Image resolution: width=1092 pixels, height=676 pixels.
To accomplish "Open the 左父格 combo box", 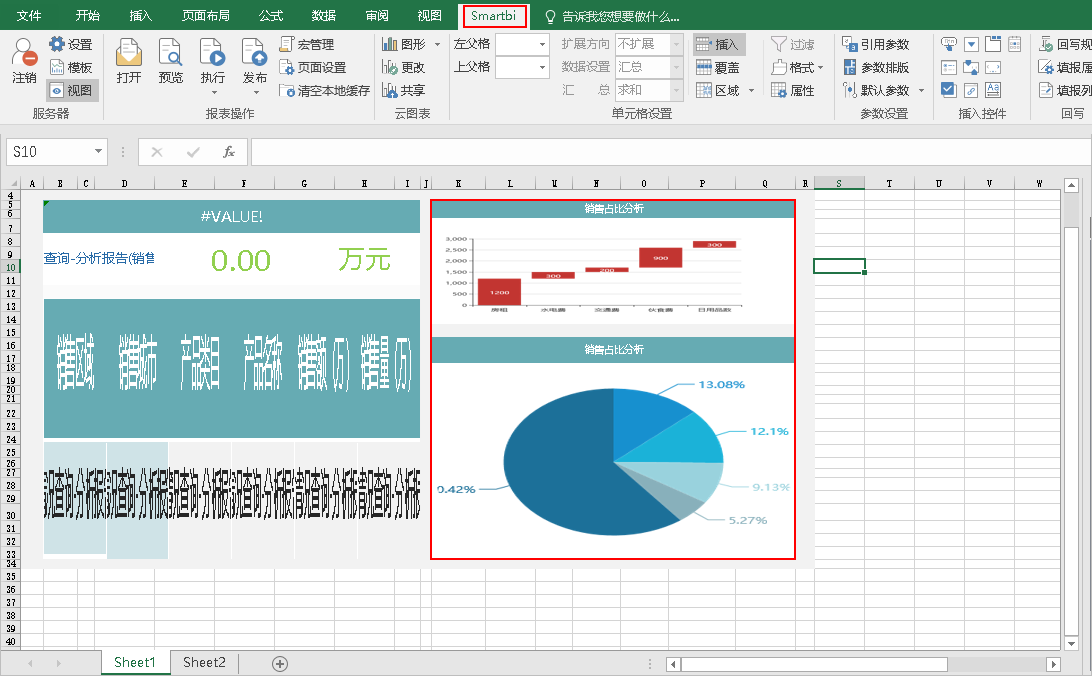I will pos(522,45).
